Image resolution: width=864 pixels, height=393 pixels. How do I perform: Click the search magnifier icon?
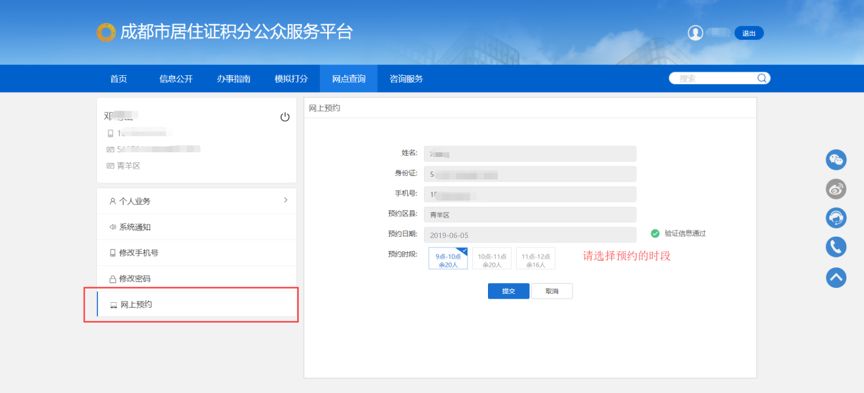point(762,78)
